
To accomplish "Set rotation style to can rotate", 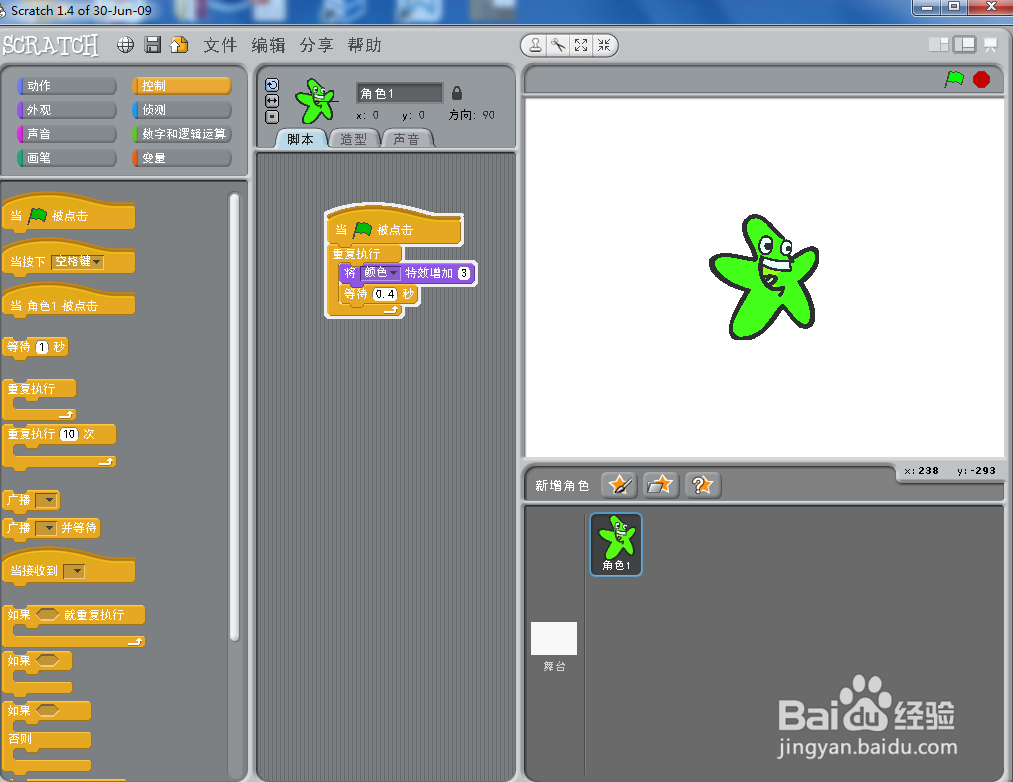I will [272, 85].
